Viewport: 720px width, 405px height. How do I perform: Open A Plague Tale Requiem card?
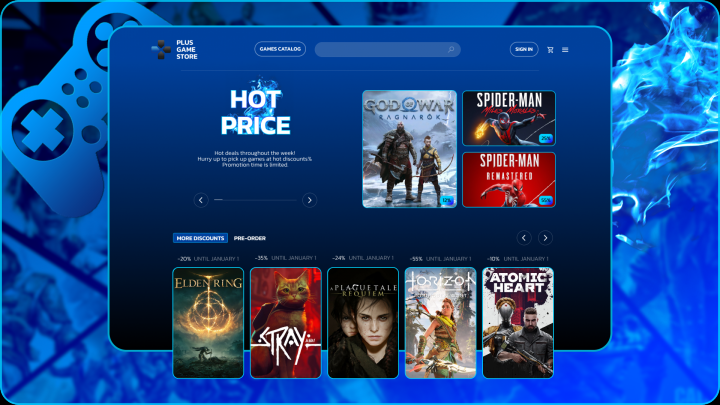(x=363, y=323)
